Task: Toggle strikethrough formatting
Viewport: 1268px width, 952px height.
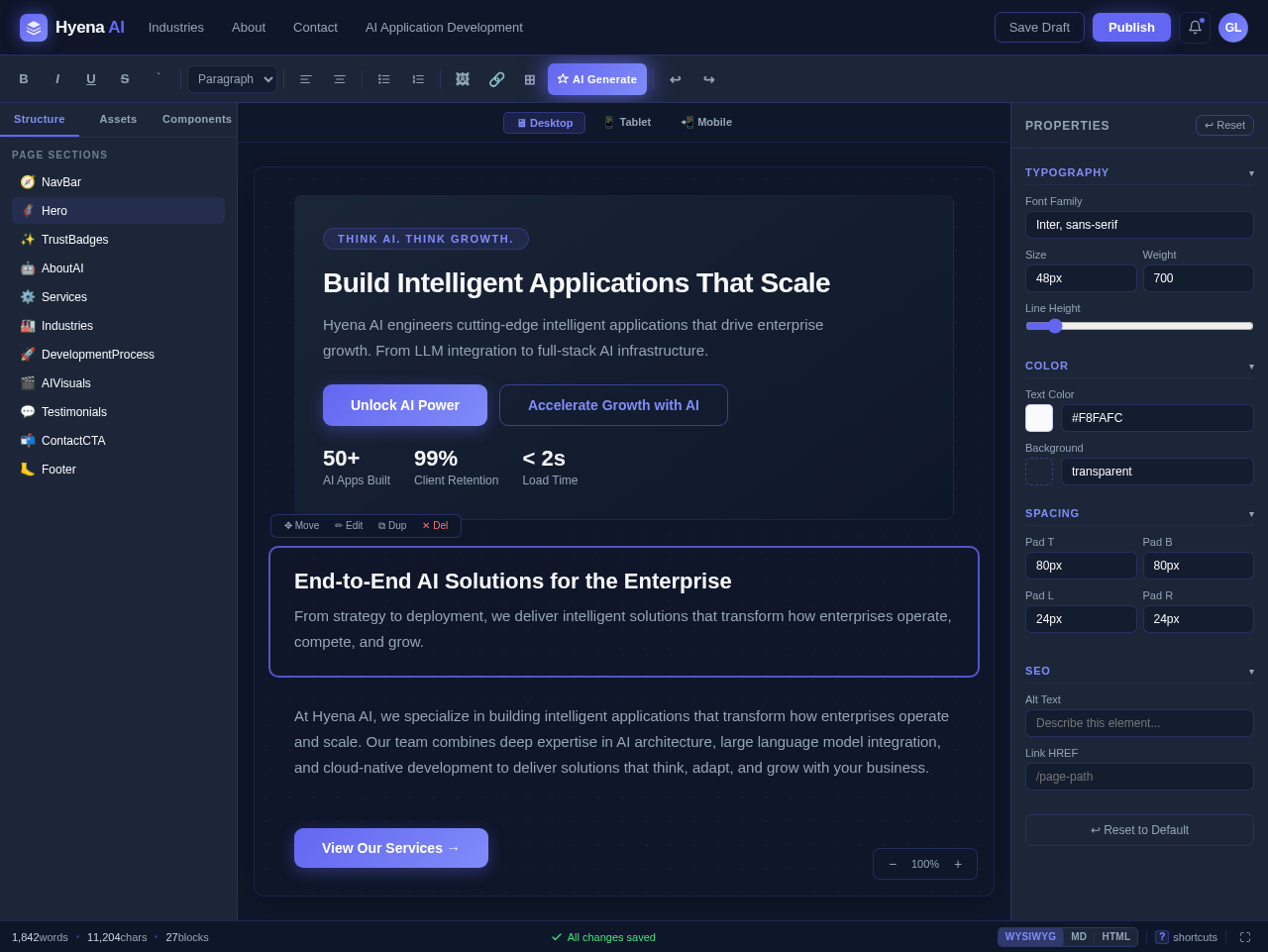Action: 125,79
